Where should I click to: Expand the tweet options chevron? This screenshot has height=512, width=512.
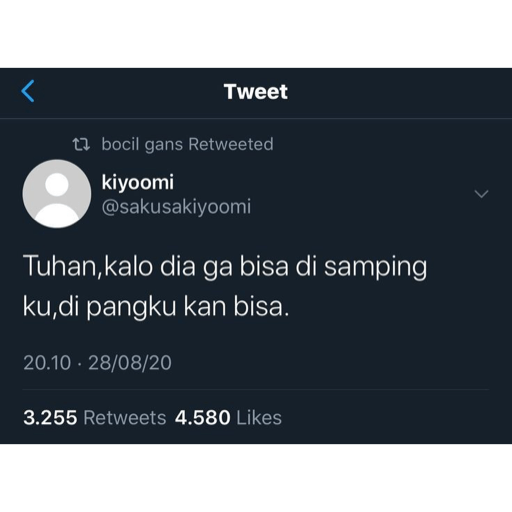[x=481, y=194]
